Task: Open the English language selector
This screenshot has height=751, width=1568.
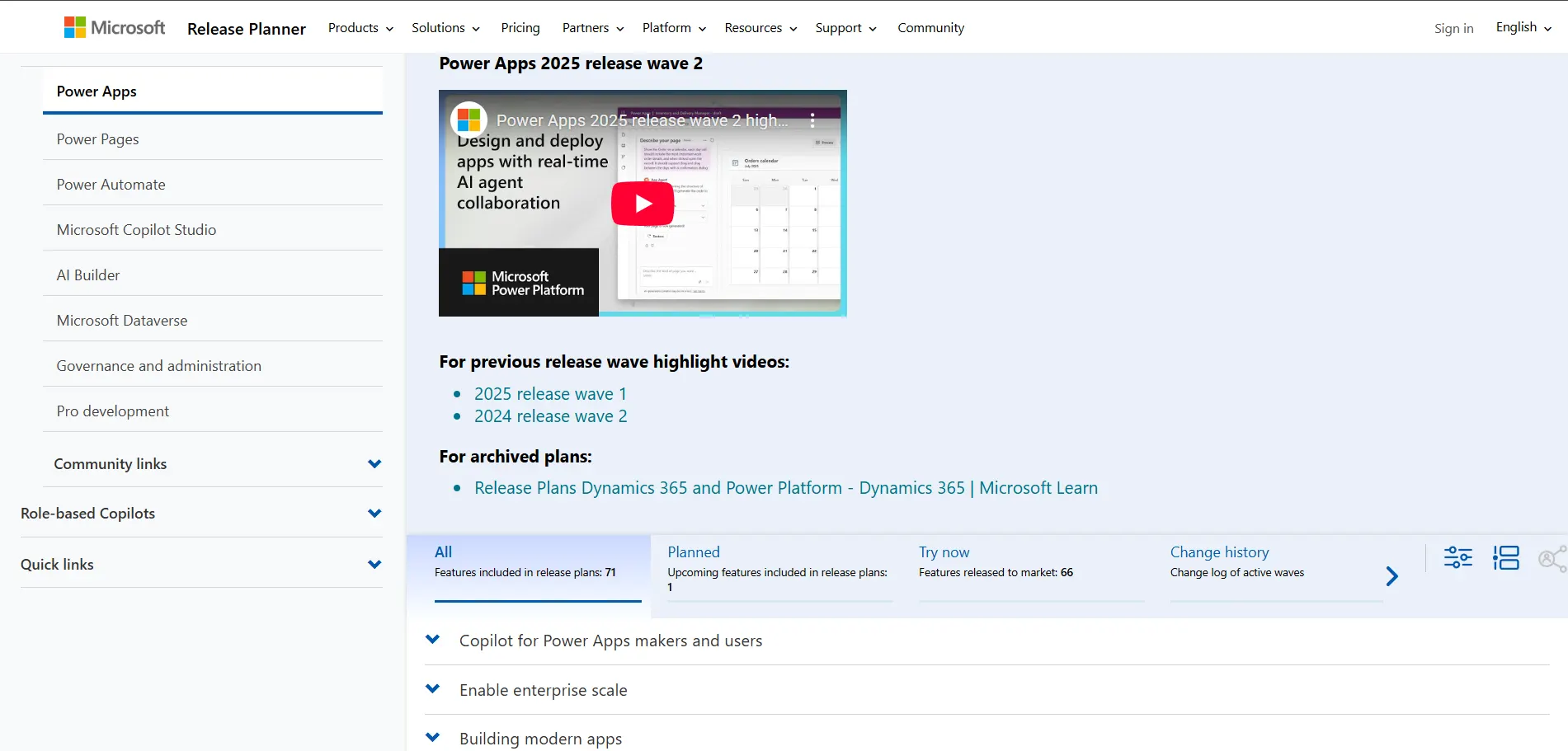Action: 1523,28
